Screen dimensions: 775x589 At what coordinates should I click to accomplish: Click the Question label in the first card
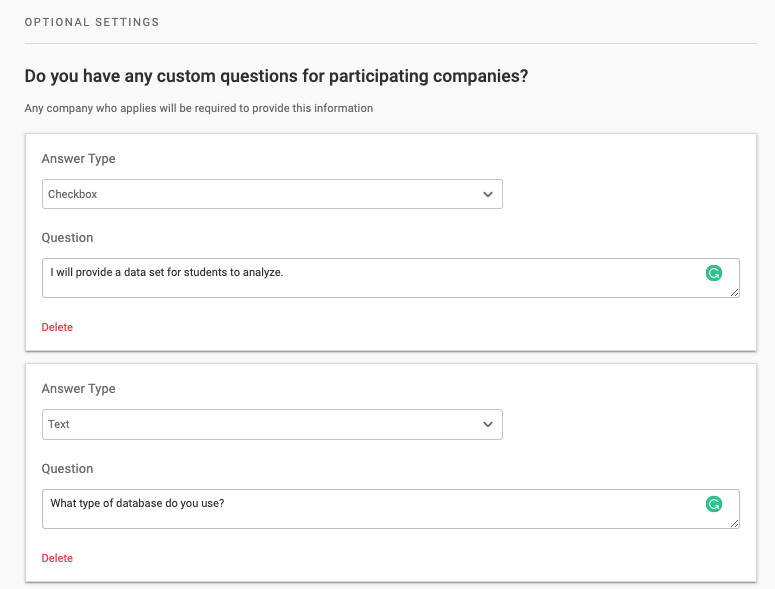(x=67, y=238)
